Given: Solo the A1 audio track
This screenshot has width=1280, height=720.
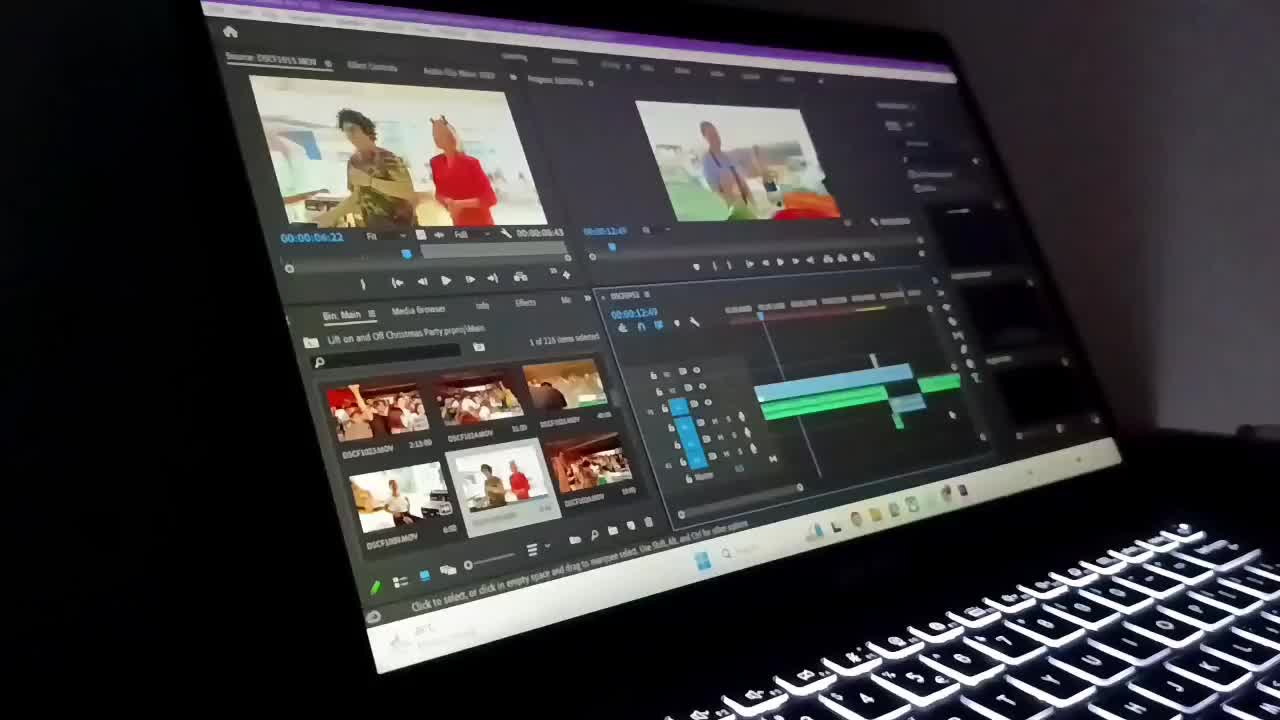Looking at the screenshot, I should [730, 421].
